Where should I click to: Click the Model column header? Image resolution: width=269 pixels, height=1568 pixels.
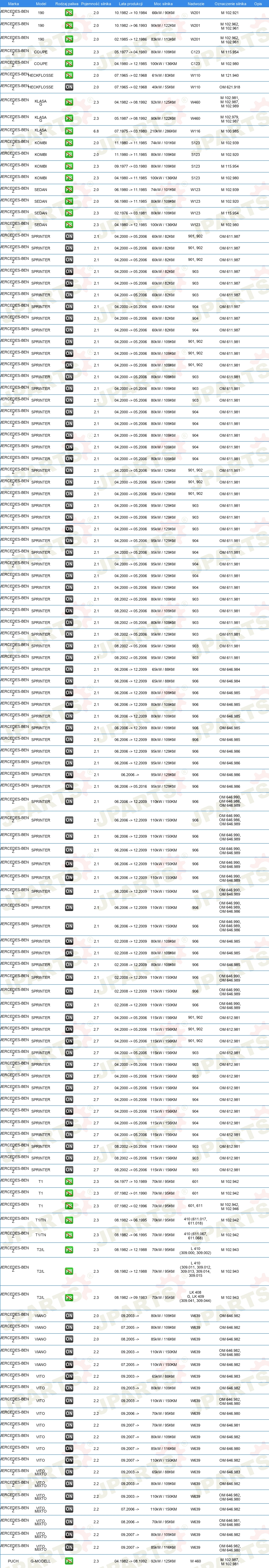point(41,4)
